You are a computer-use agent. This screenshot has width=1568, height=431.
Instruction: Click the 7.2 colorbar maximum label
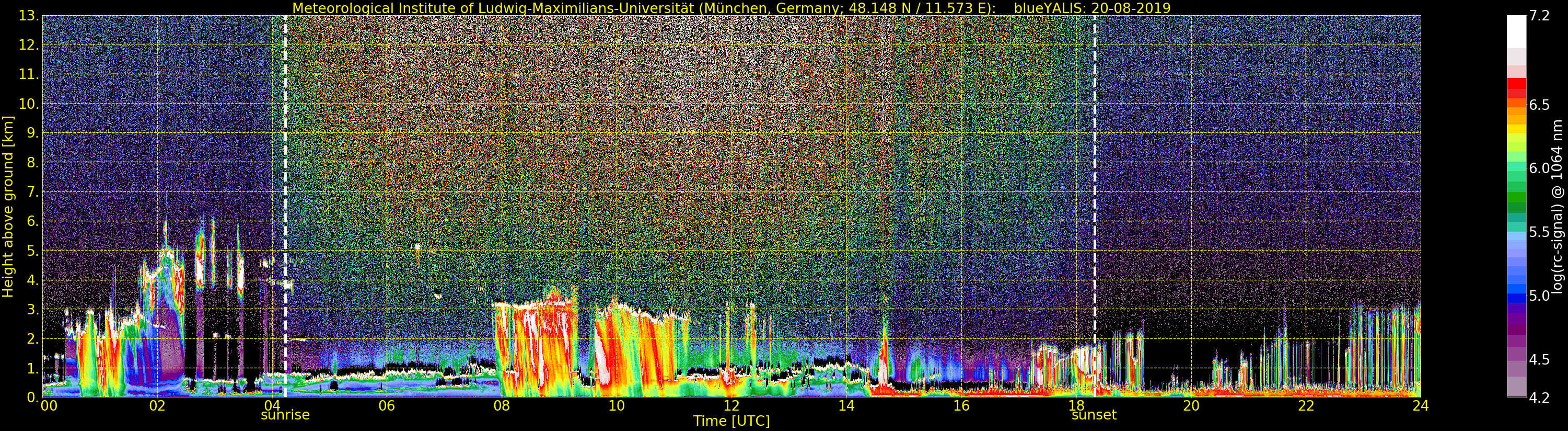(1539, 16)
